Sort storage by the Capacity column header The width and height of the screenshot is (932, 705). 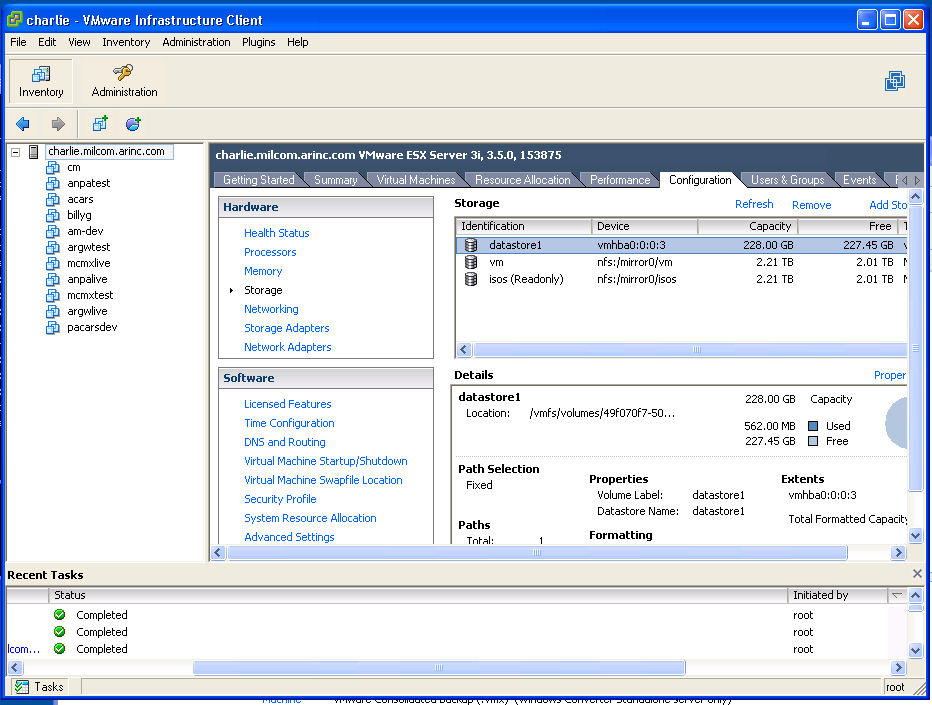coord(747,226)
